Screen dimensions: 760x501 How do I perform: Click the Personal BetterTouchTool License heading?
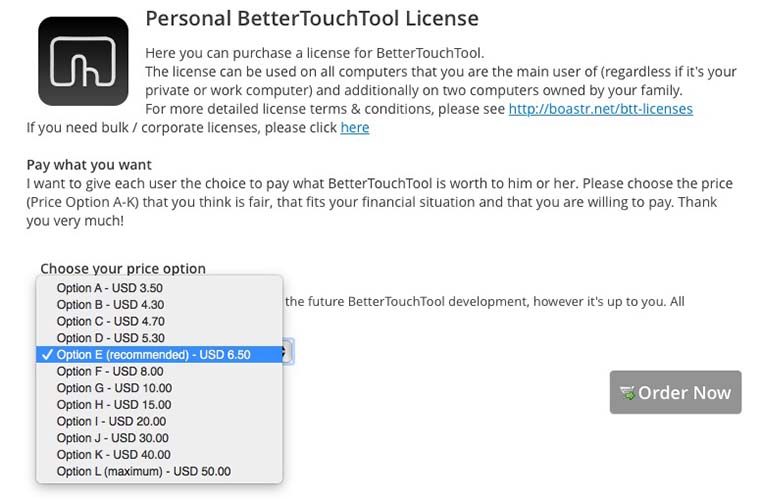pyautogui.click(x=312, y=19)
